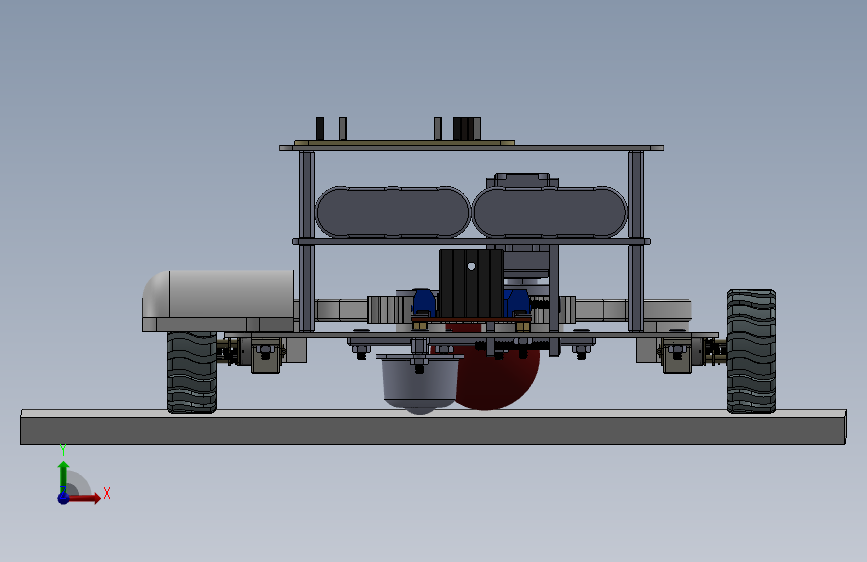Select the right rubber wheel of the robot
867x562 pixels.
[x=751, y=351]
